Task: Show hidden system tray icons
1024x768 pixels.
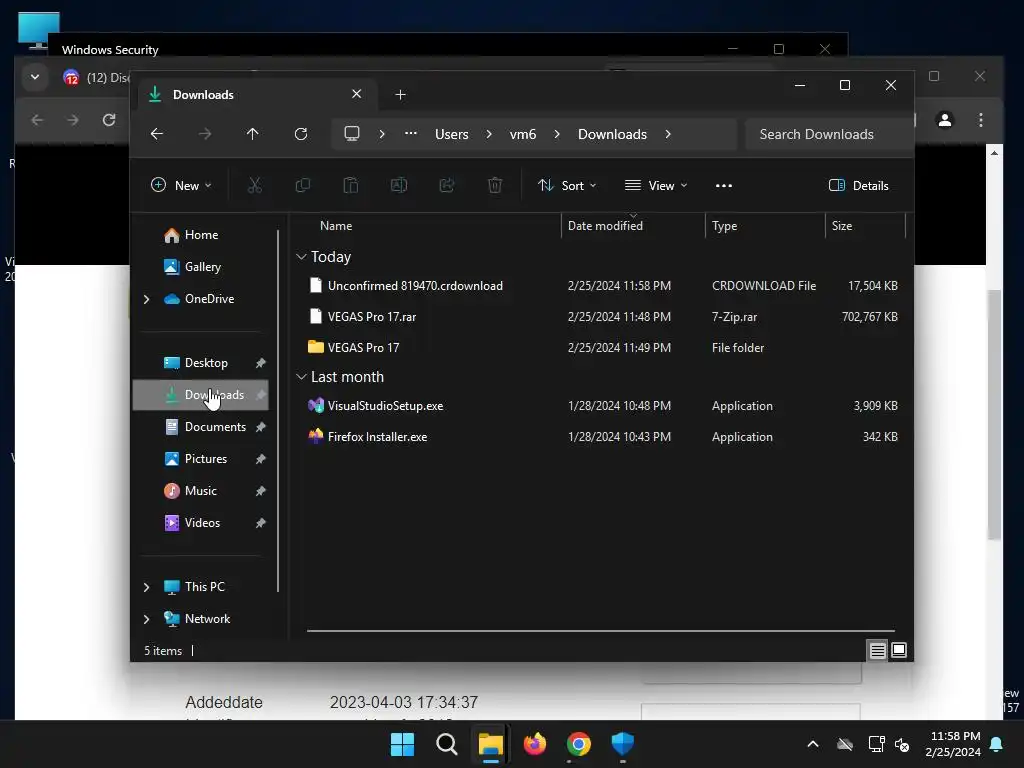Action: click(x=813, y=744)
